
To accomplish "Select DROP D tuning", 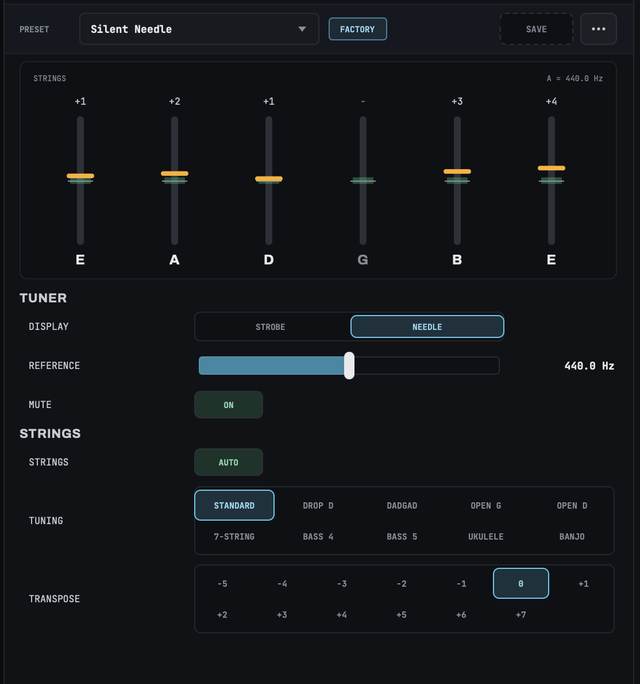I will (x=318, y=506).
